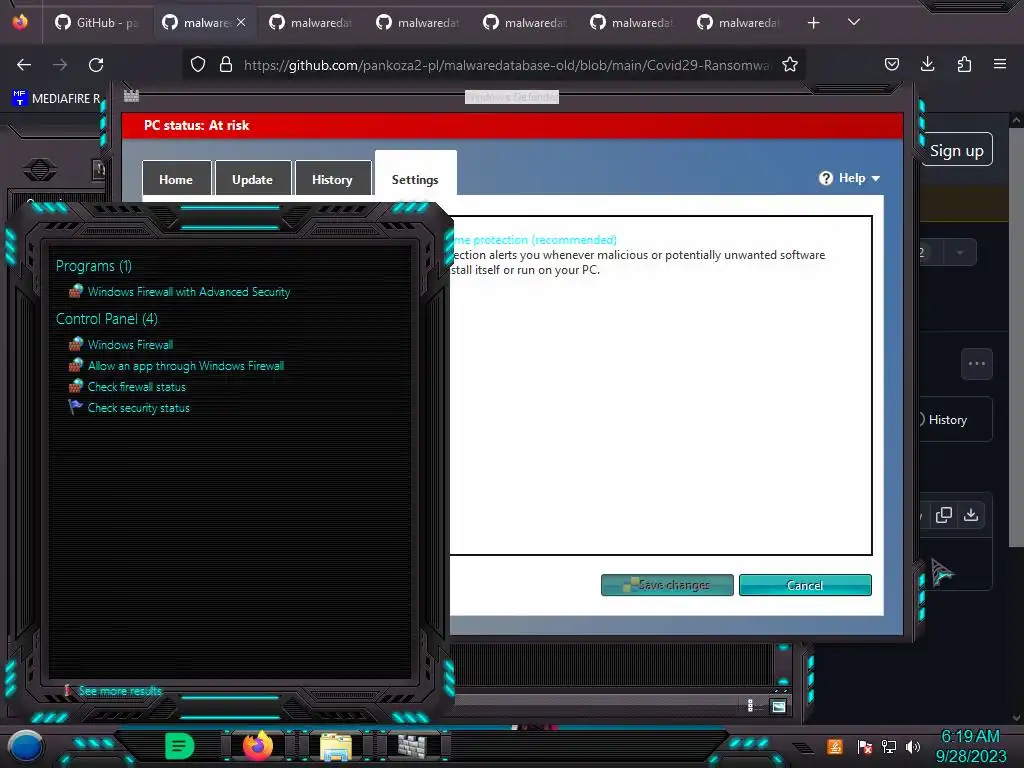
Task: Click the Windows Defender title bar icon
Action: [x=131, y=96]
